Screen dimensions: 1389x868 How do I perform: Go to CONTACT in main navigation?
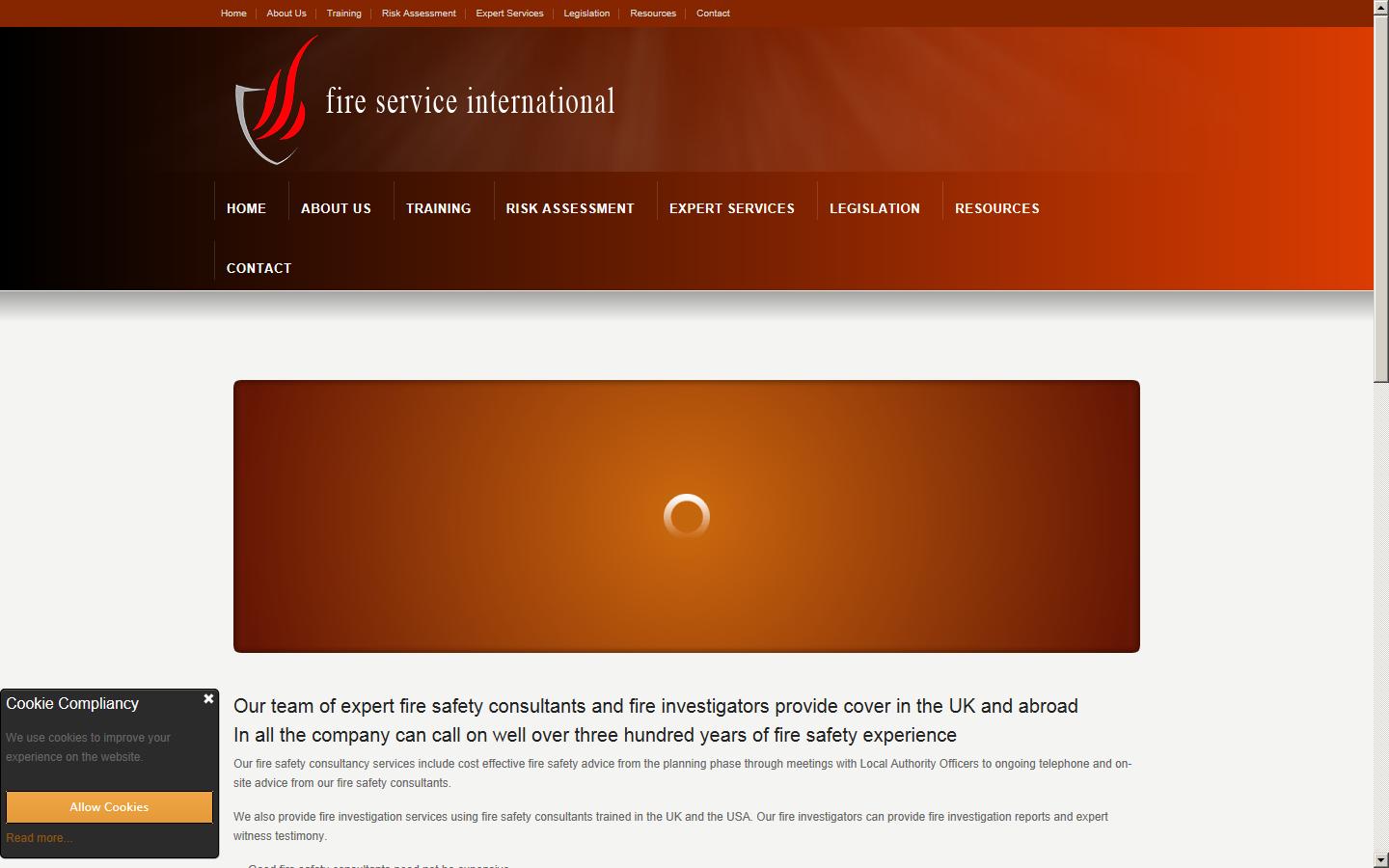(x=259, y=268)
